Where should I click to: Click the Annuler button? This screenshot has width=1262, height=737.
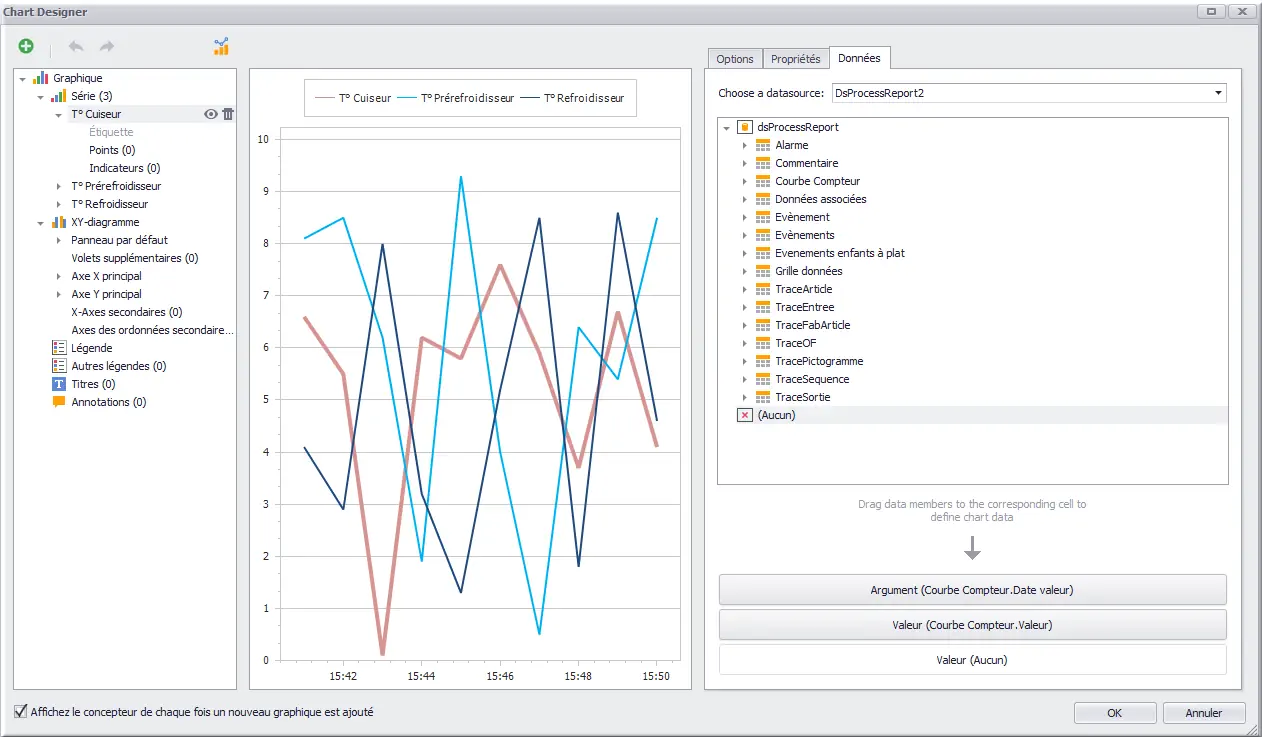(x=1204, y=713)
